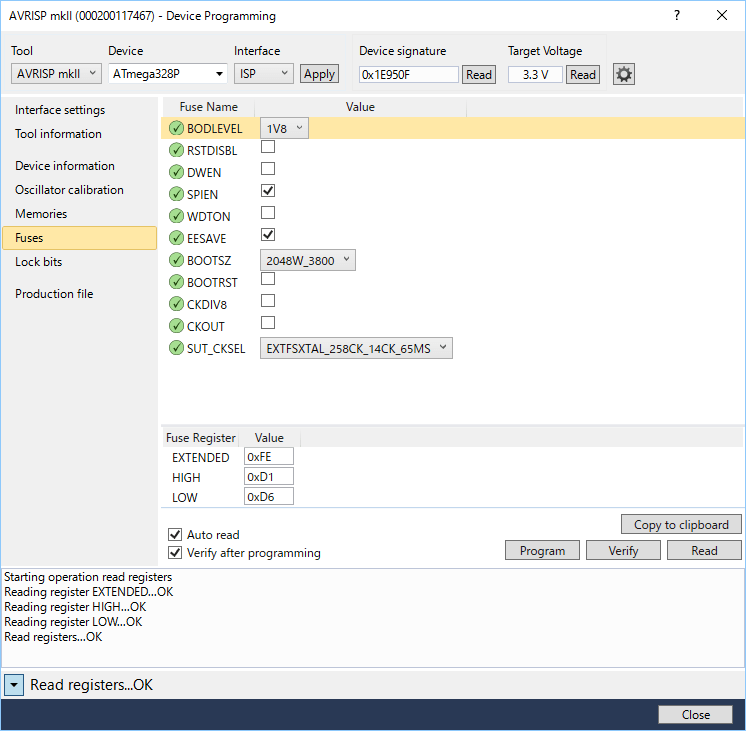
Task: Read the target voltage
Action: 583,75
